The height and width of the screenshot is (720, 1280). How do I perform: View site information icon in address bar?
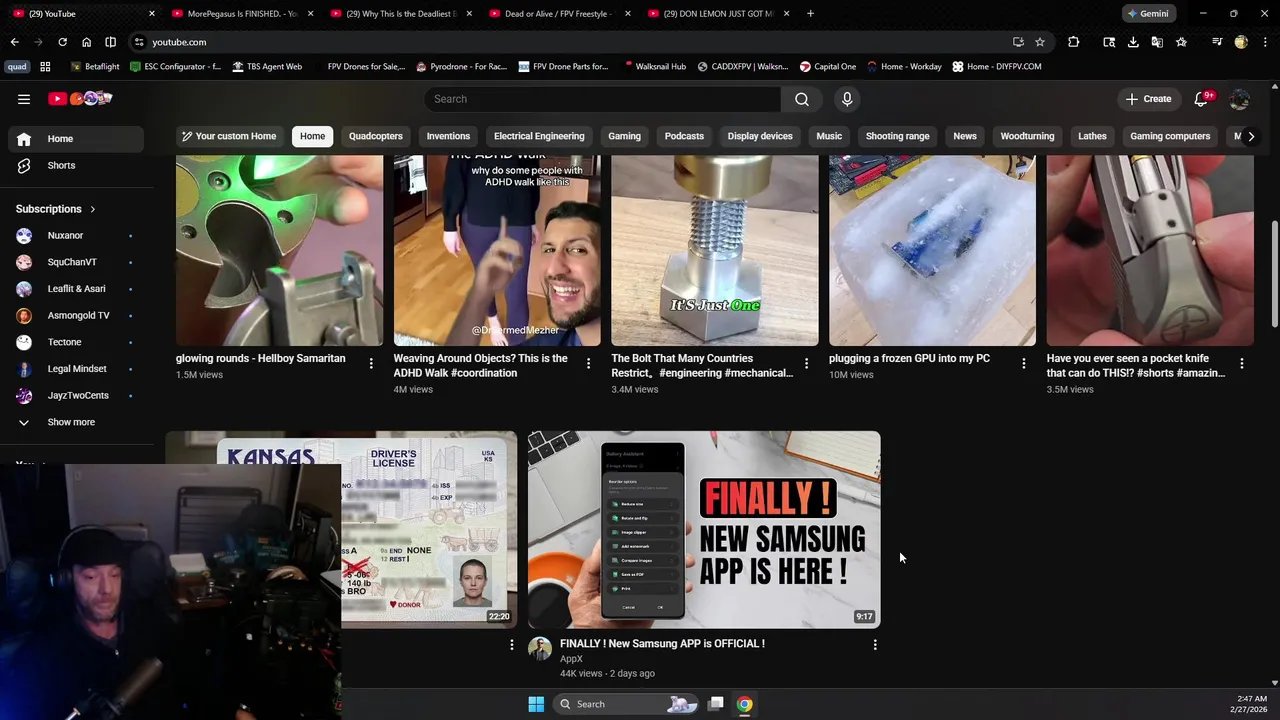(139, 42)
